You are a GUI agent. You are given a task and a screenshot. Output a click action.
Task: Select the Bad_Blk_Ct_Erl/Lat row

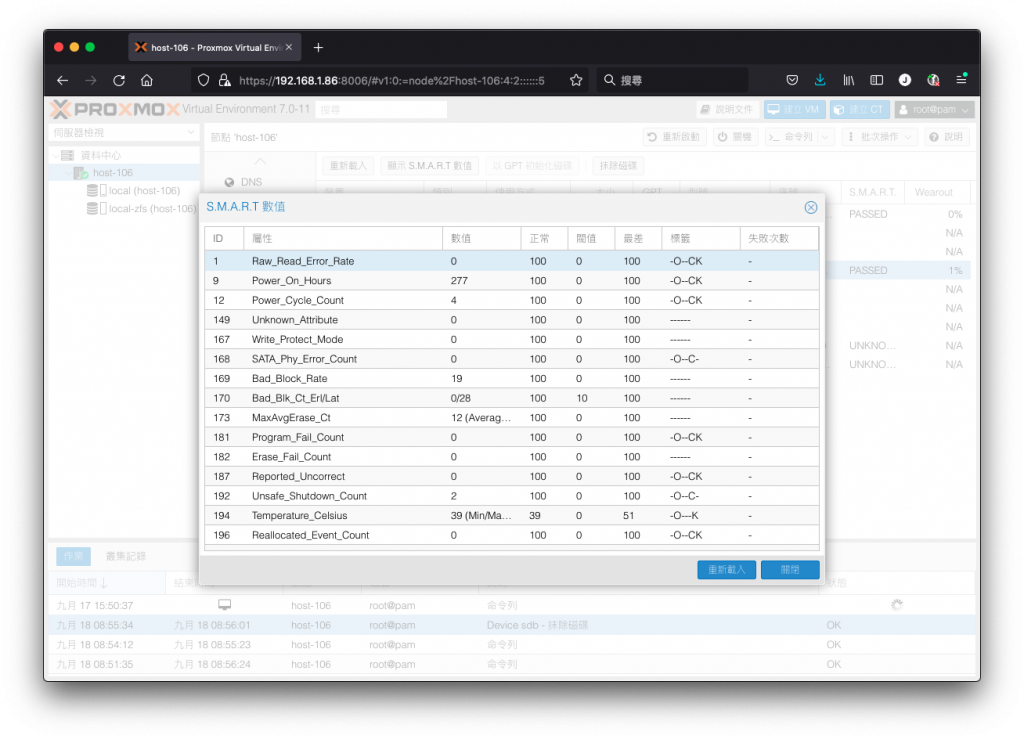pos(512,398)
